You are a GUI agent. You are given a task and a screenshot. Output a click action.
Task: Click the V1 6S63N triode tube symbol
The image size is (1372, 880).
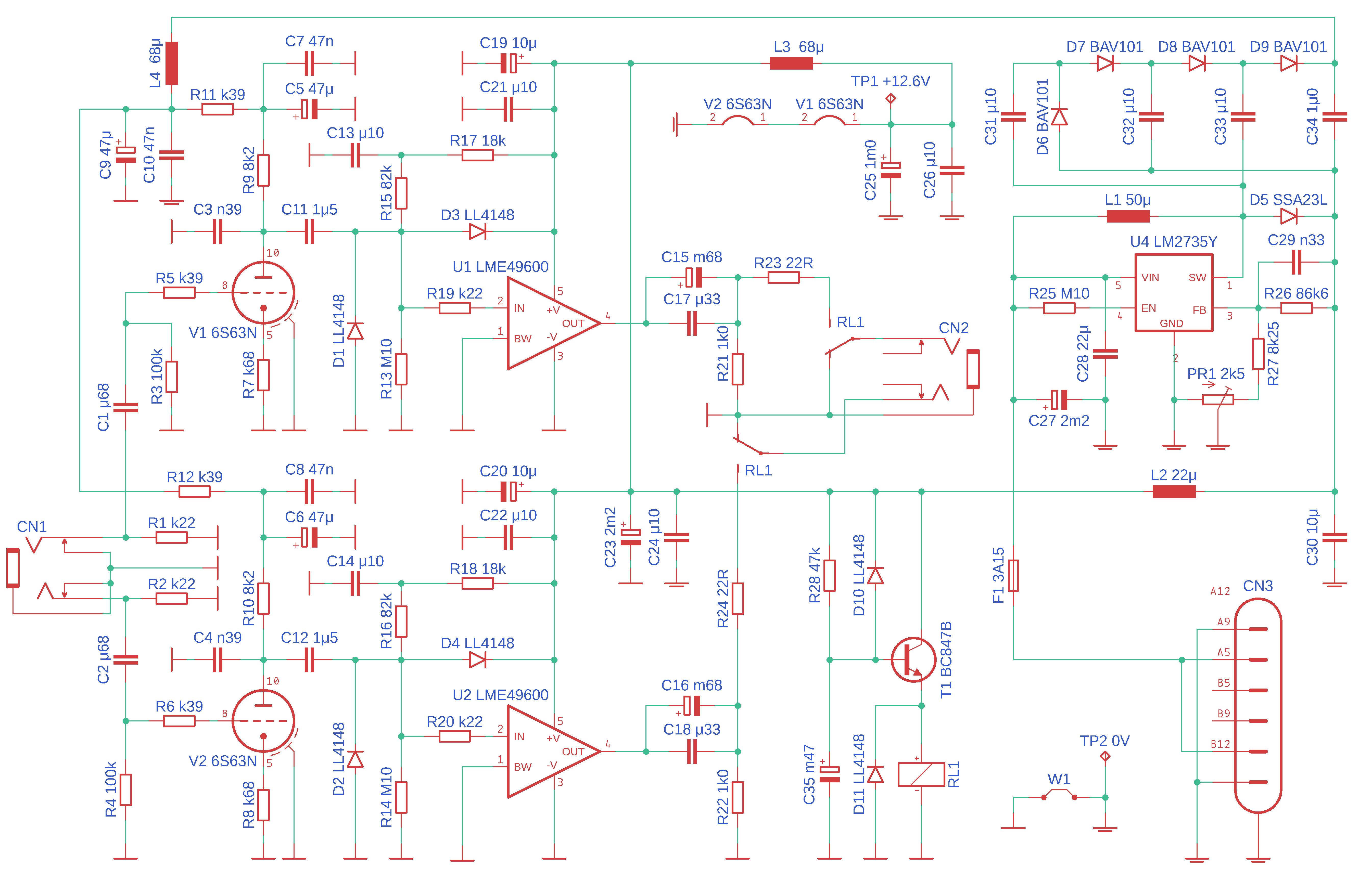pyautogui.click(x=263, y=293)
